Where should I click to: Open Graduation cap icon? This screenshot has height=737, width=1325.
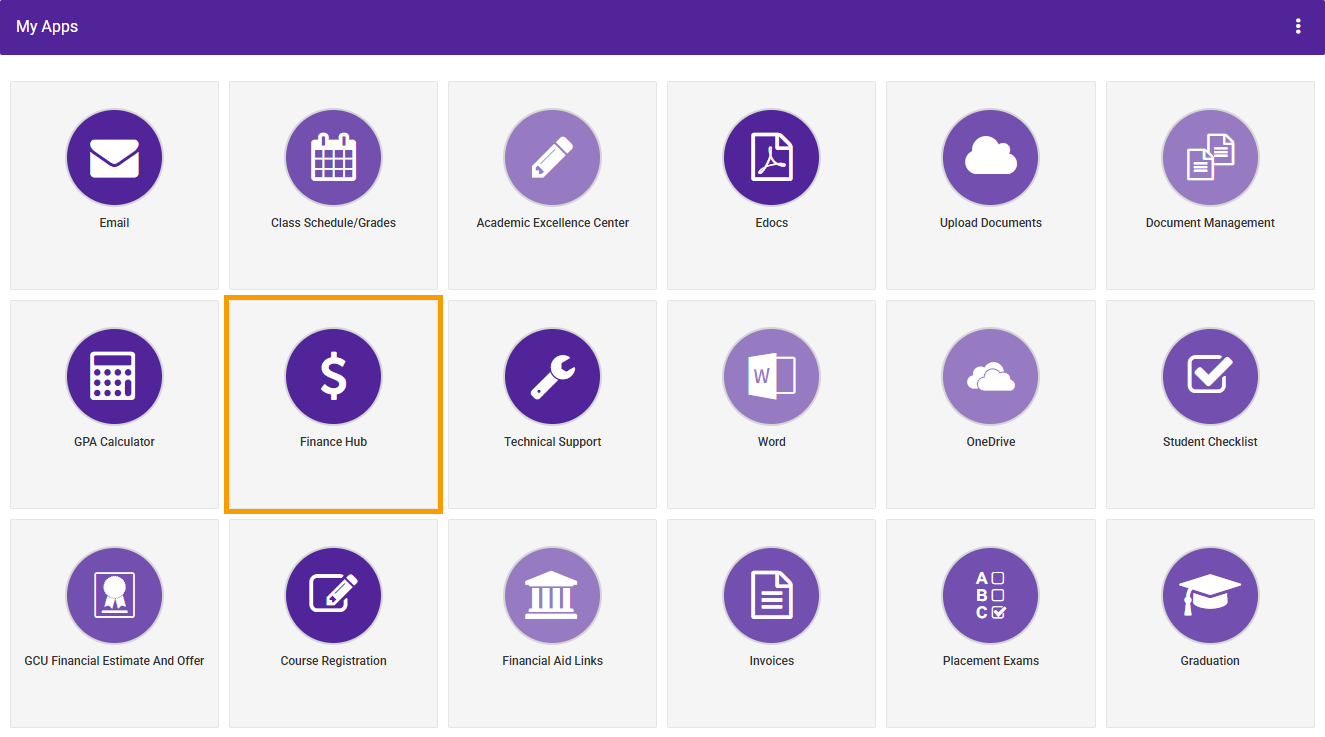[x=1210, y=596]
